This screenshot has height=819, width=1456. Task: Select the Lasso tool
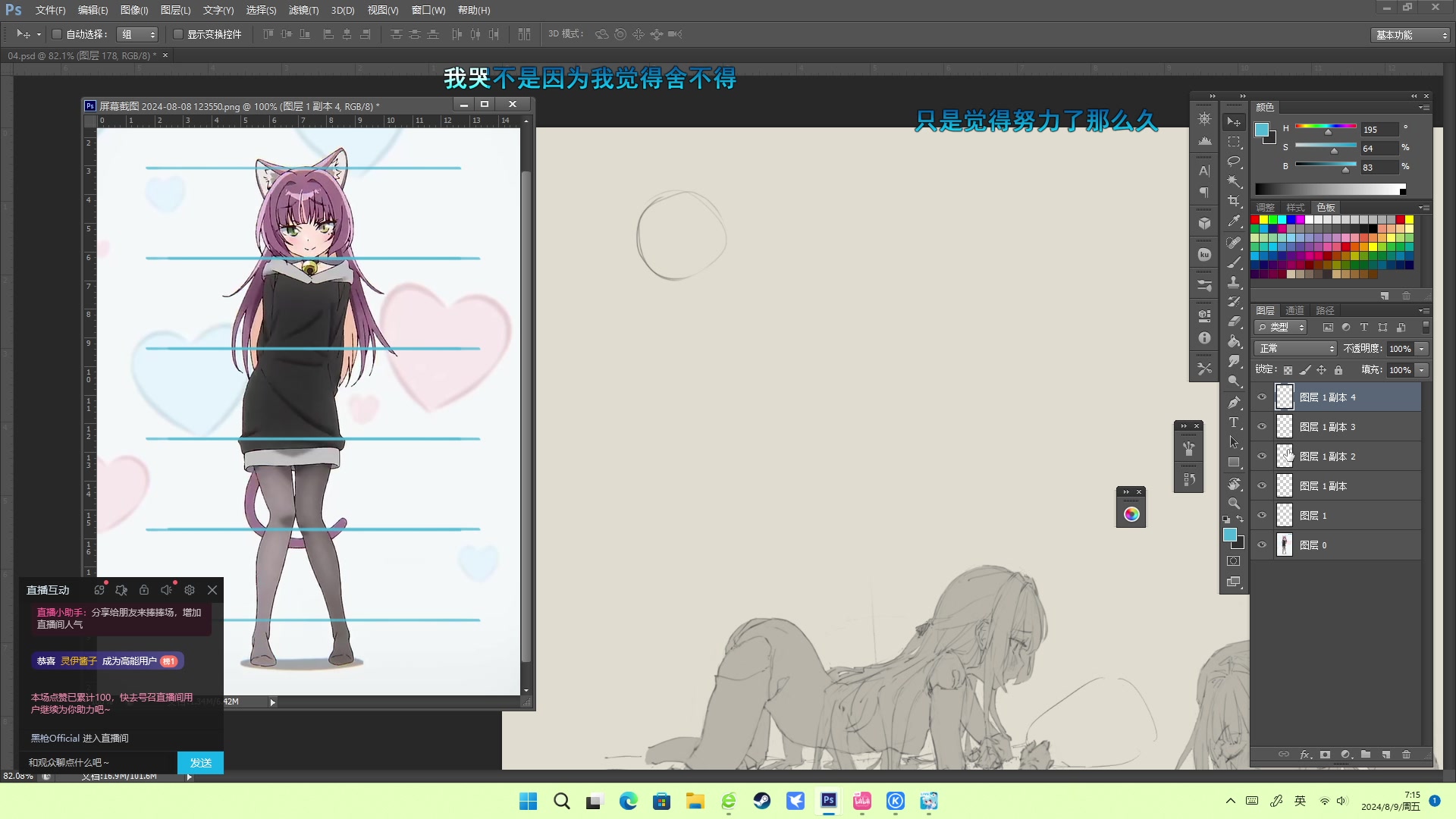1235,162
